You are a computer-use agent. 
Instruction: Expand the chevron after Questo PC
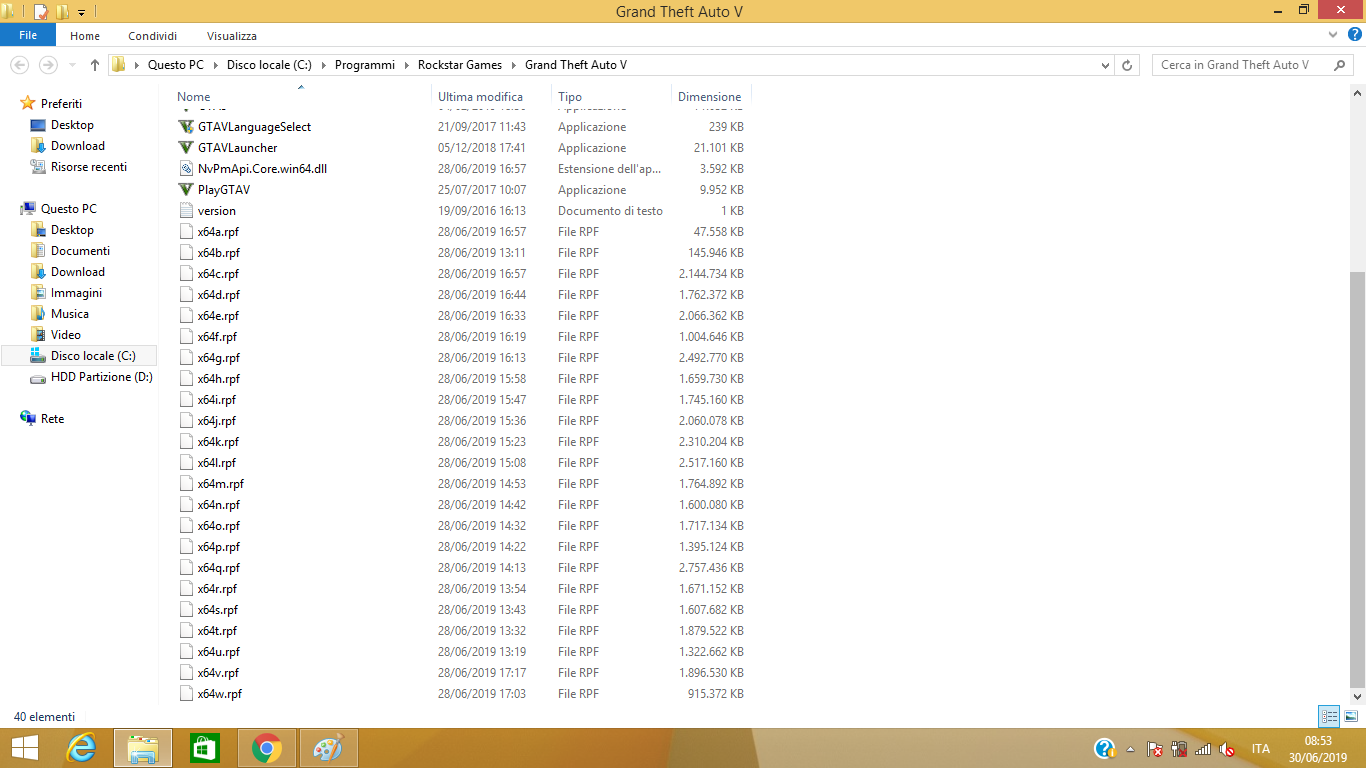215,65
